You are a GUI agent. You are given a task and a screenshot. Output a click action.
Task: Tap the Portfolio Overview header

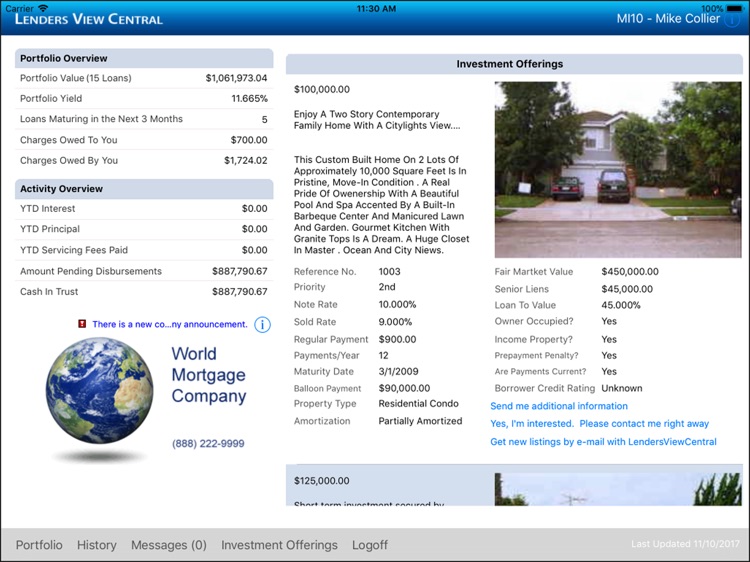point(144,58)
